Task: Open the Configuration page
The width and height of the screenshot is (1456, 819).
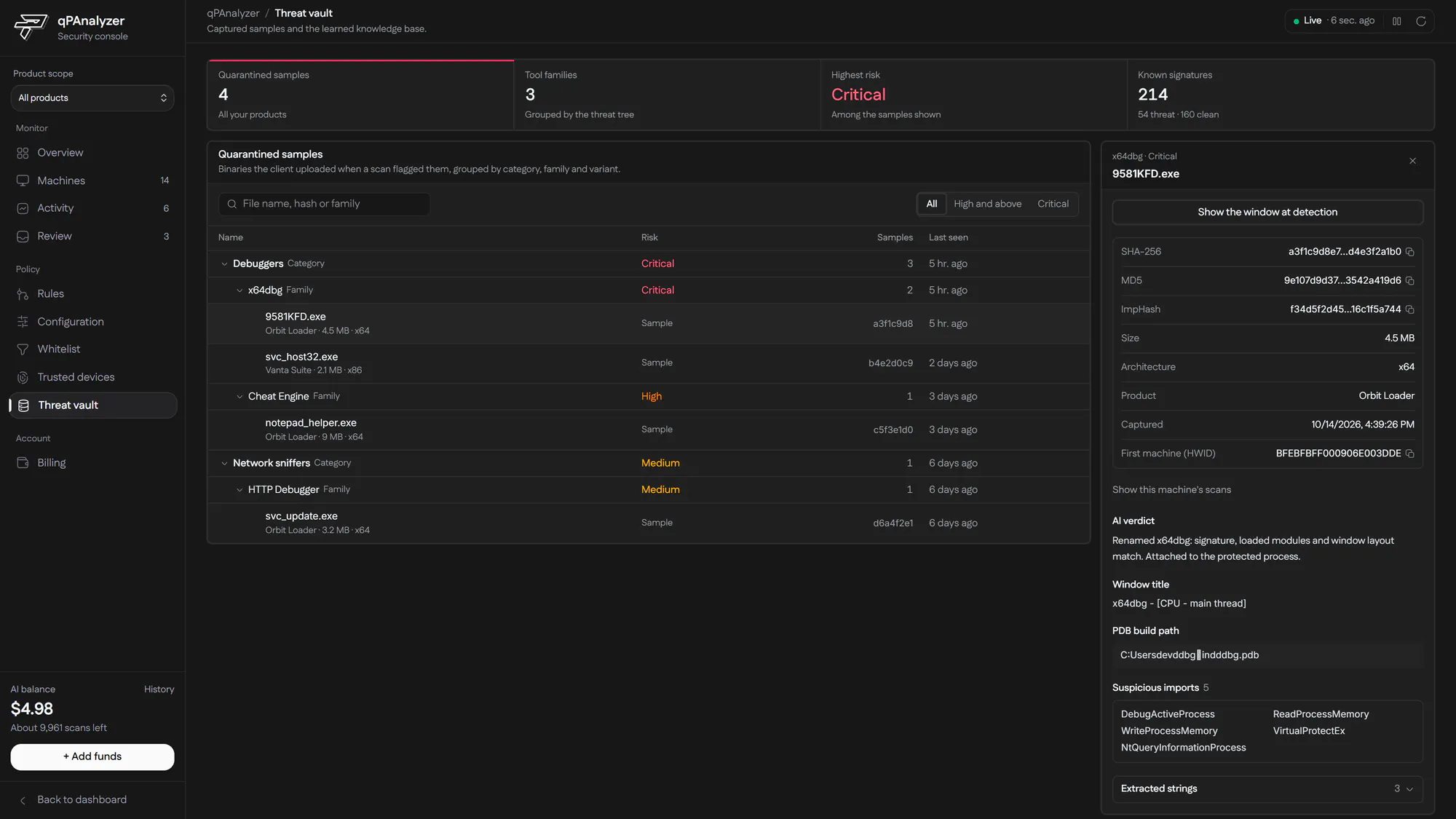Action: click(92, 322)
